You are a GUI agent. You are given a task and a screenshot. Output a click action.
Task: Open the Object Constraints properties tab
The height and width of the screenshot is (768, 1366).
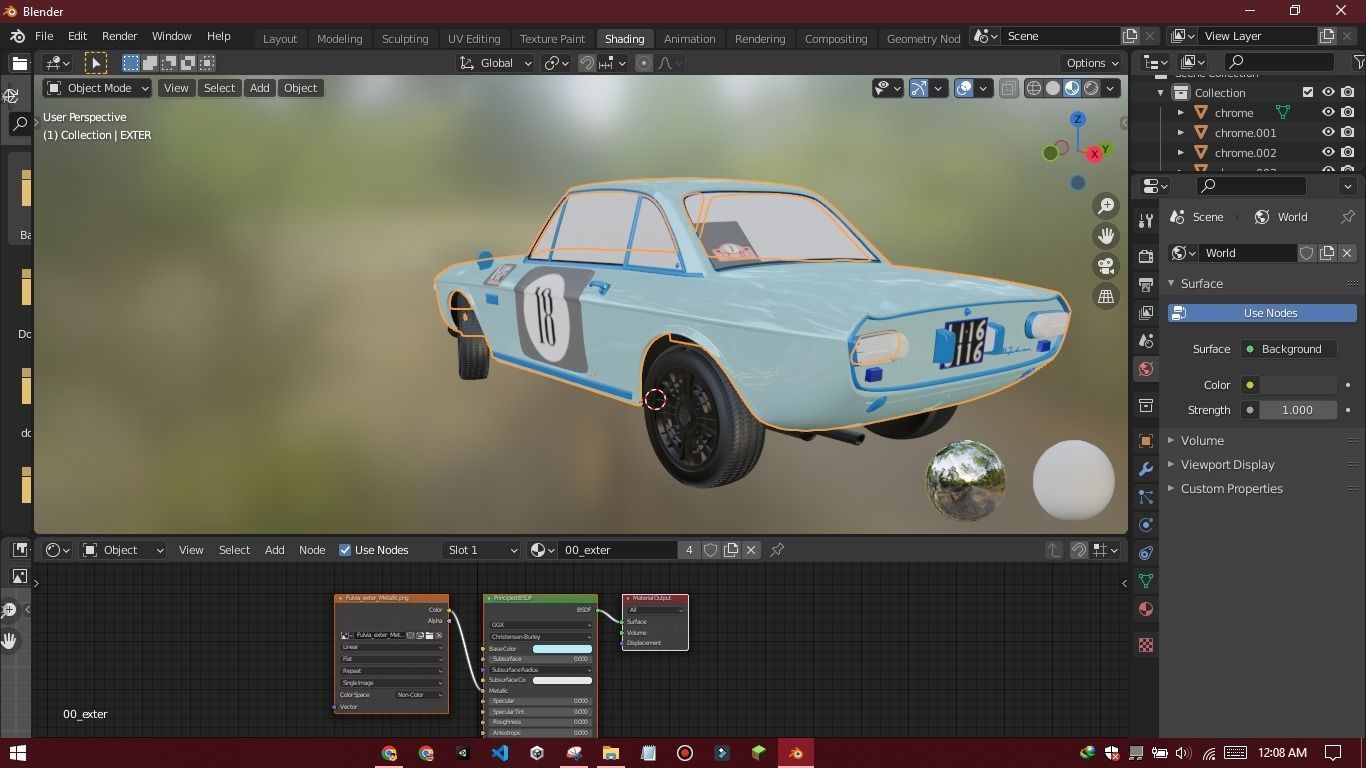click(1146, 553)
